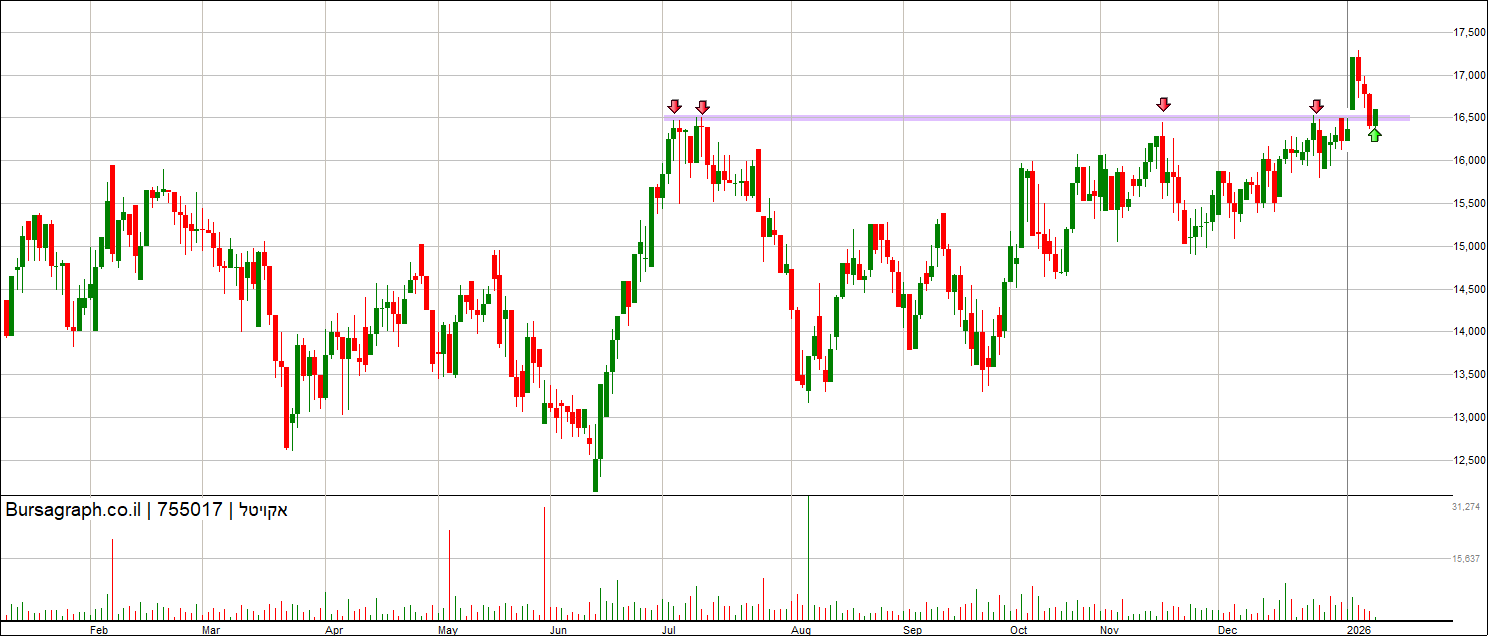Image resolution: width=1488 pixels, height=636 pixels.
Task: Click the 15,637 volume axis label
Action: pyautogui.click(x=1466, y=559)
